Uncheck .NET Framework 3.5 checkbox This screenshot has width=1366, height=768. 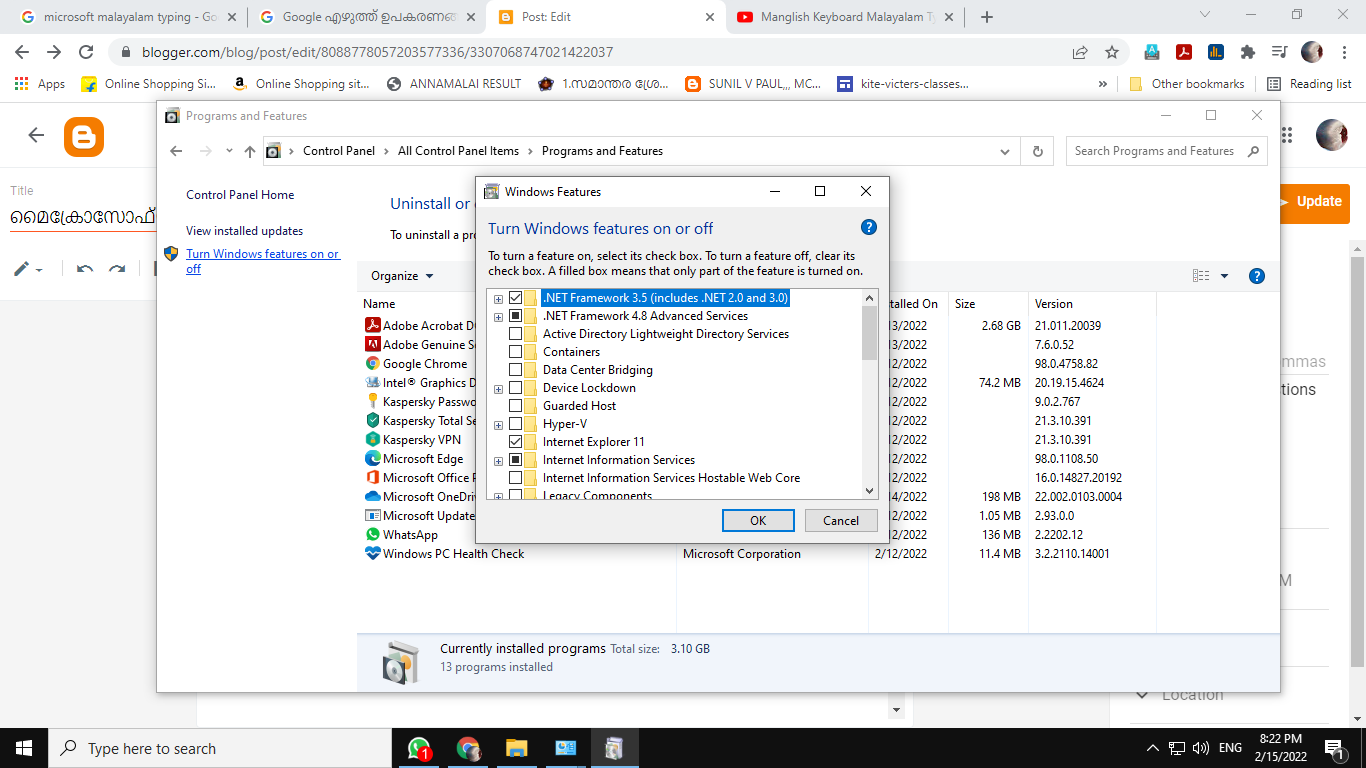tap(515, 298)
